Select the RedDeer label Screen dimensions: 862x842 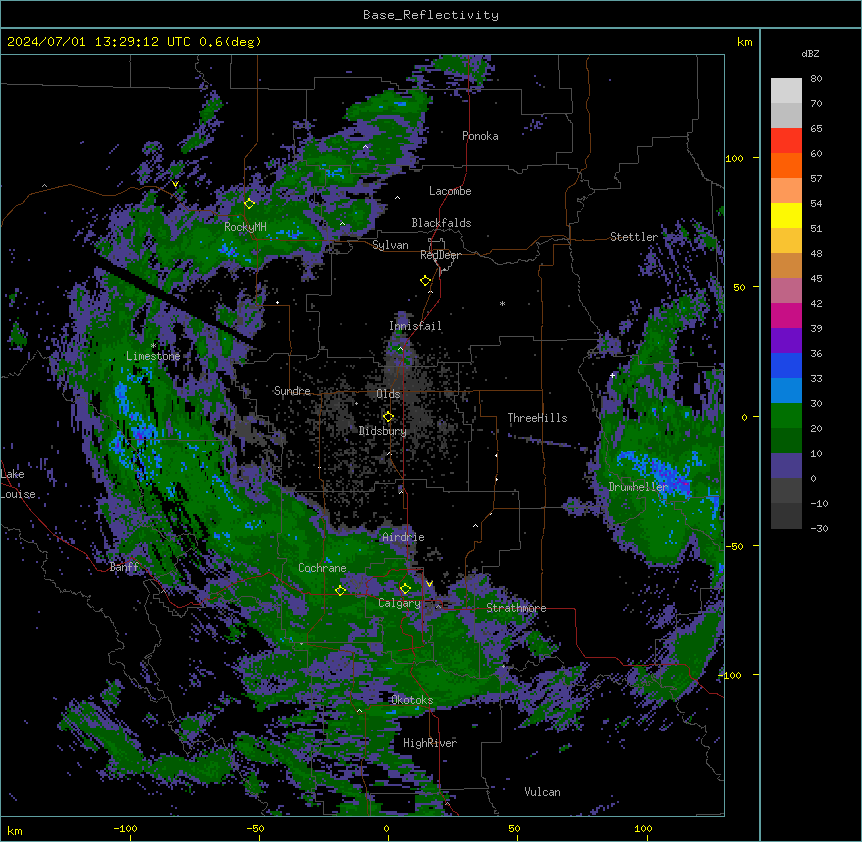[440, 255]
